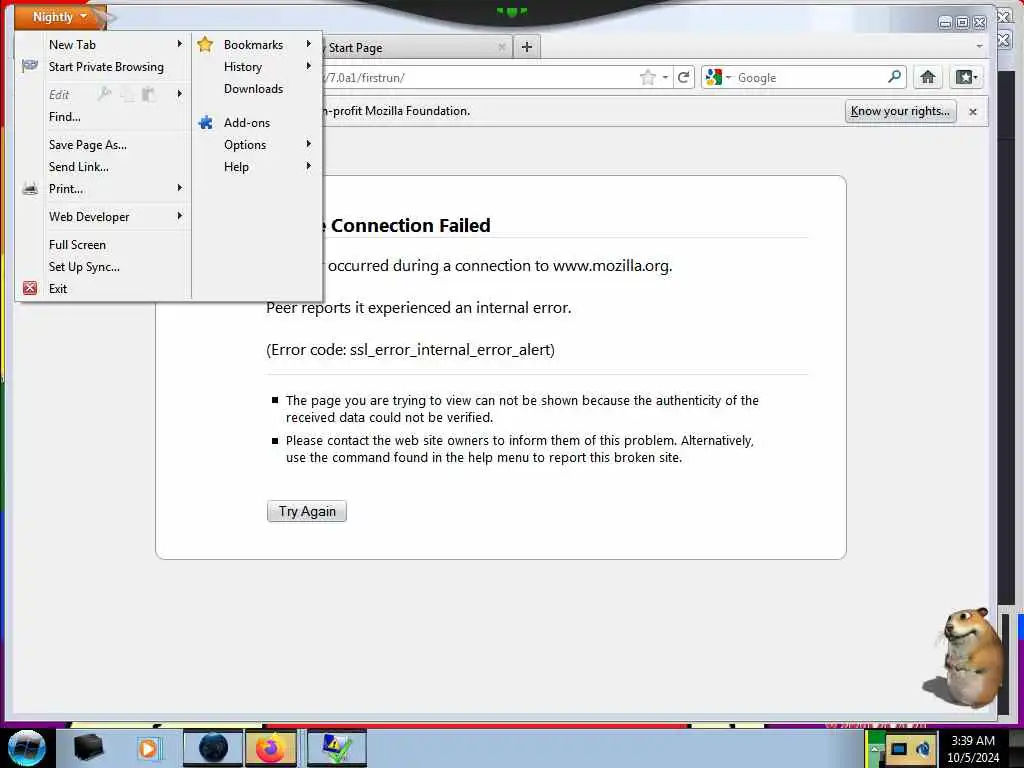Open History submenu entry
The width and height of the screenshot is (1024, 768).
(242, 67)
